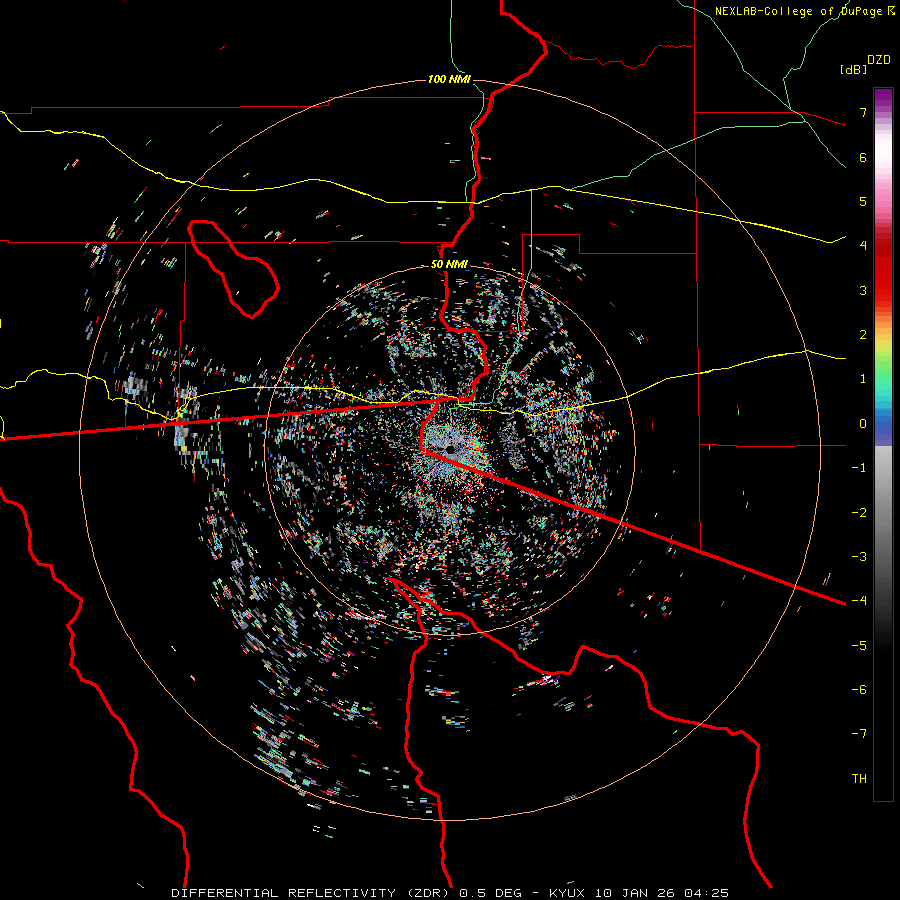Click the black radar site dot at the center

pos(451,449)
